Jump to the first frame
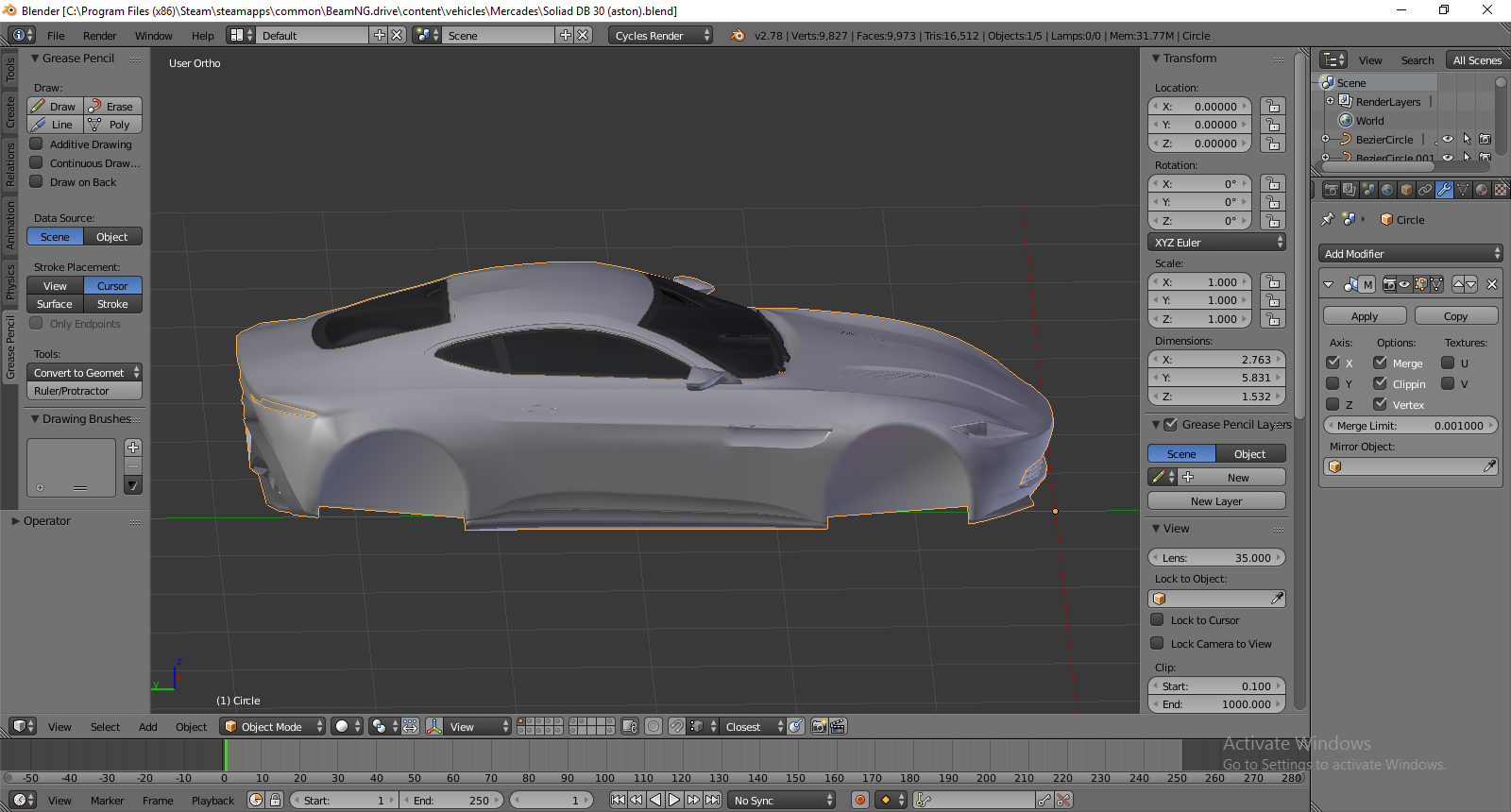Screen dimensions: 1511x812 coord(618,800)
